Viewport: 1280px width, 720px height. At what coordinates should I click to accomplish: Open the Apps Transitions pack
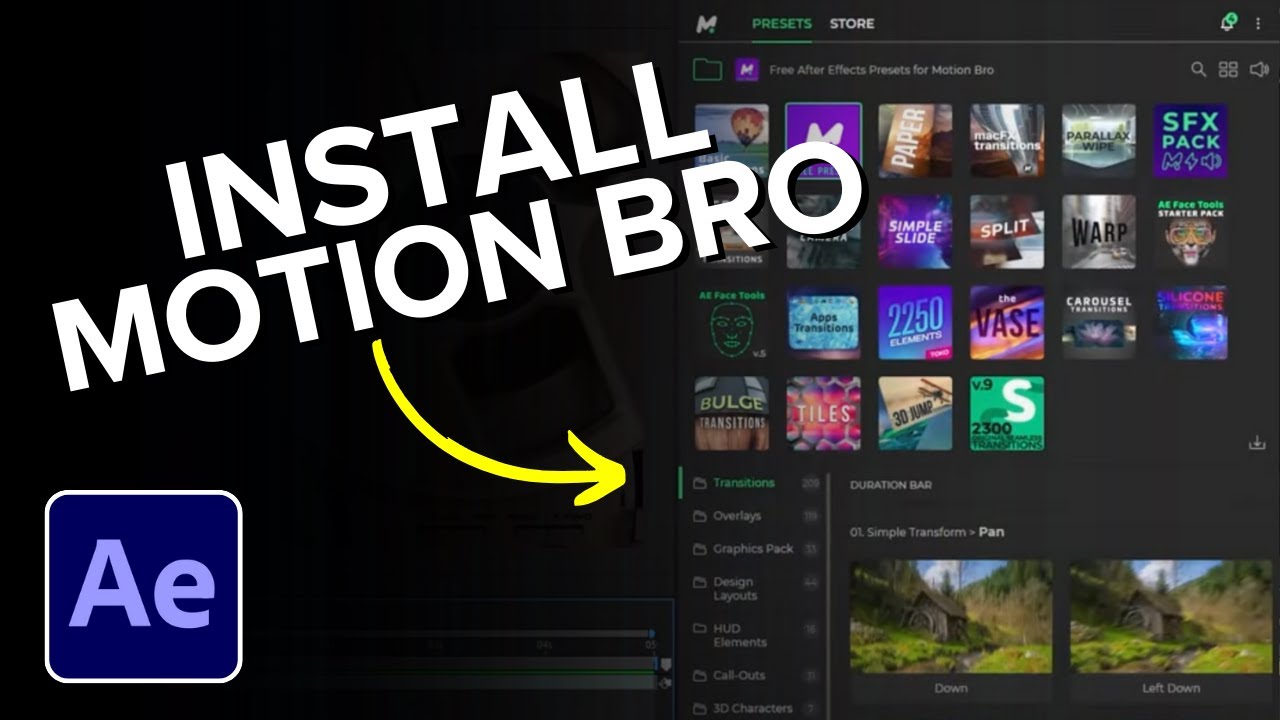point(823,323)
